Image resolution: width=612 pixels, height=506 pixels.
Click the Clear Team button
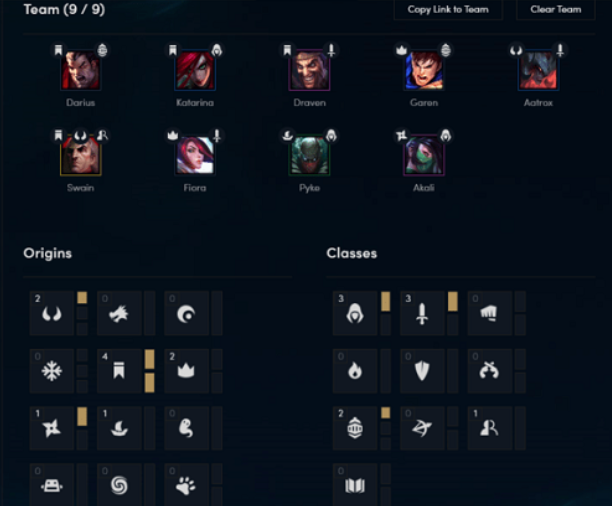(x=556, y=9)
